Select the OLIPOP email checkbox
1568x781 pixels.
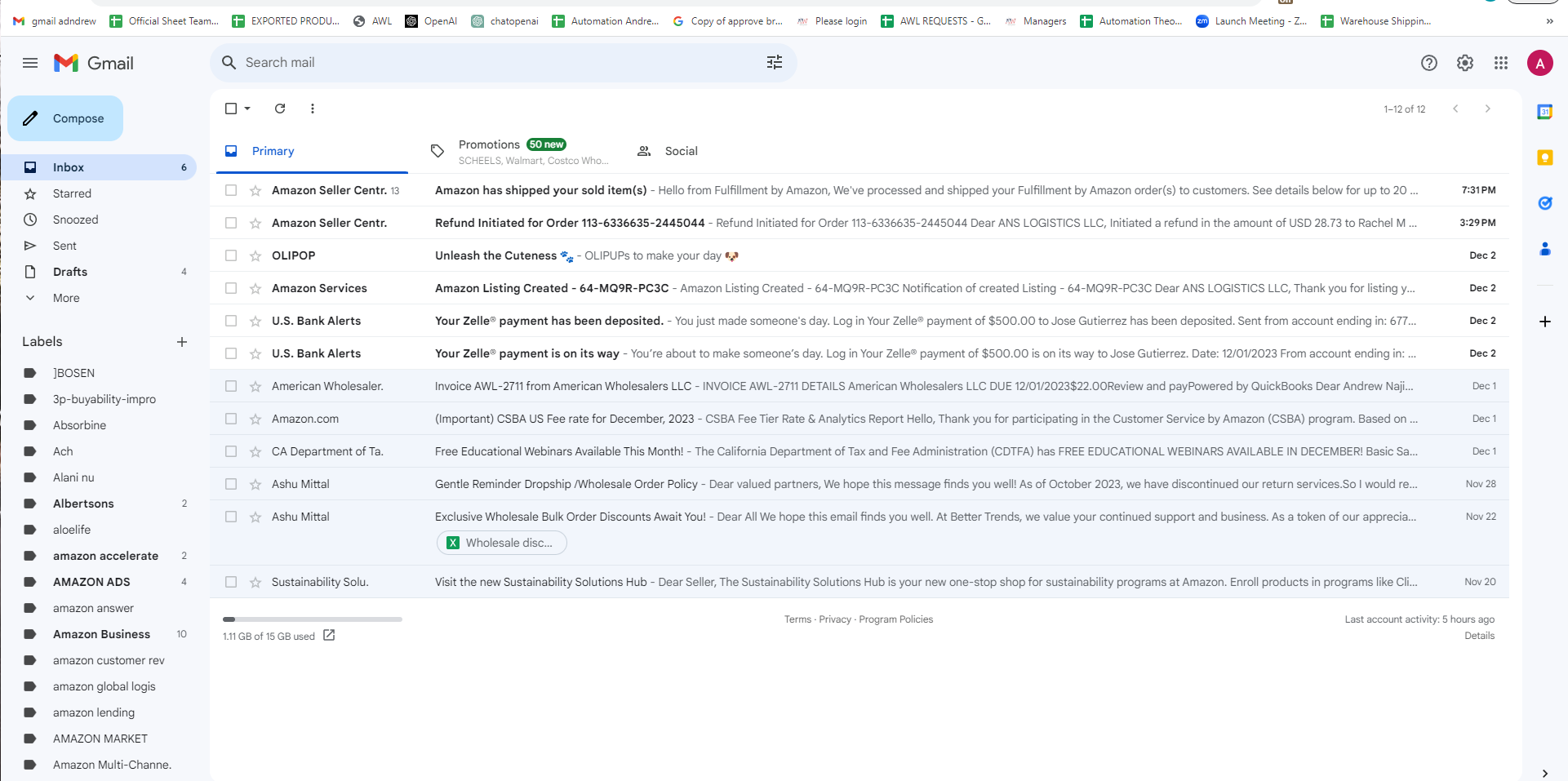tap(231, 255)
